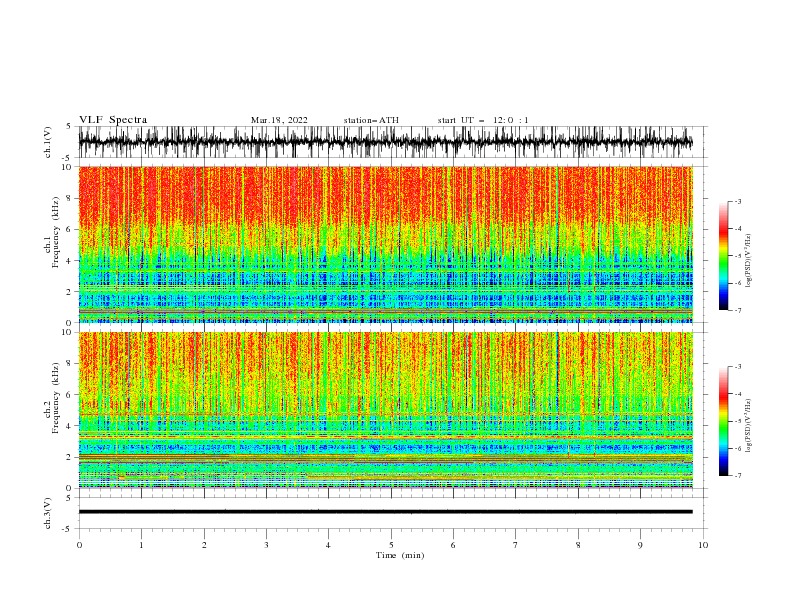Click time axis tick label '2'

point(204,545)
